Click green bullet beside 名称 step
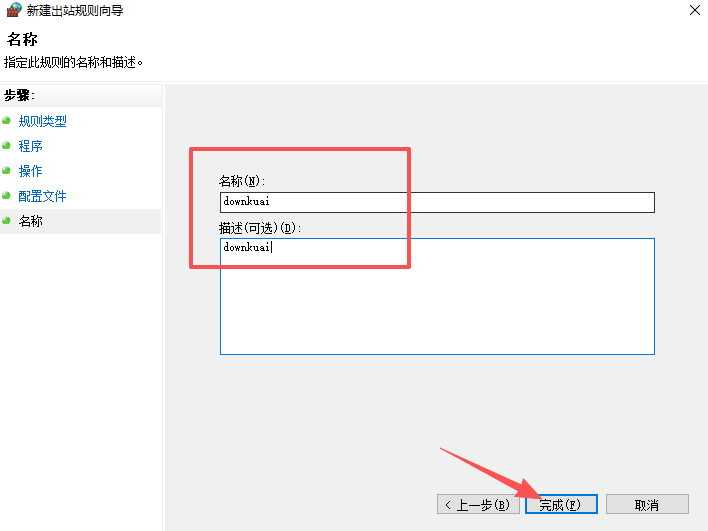This screenshot has width=708, height=531. (8, 221)
